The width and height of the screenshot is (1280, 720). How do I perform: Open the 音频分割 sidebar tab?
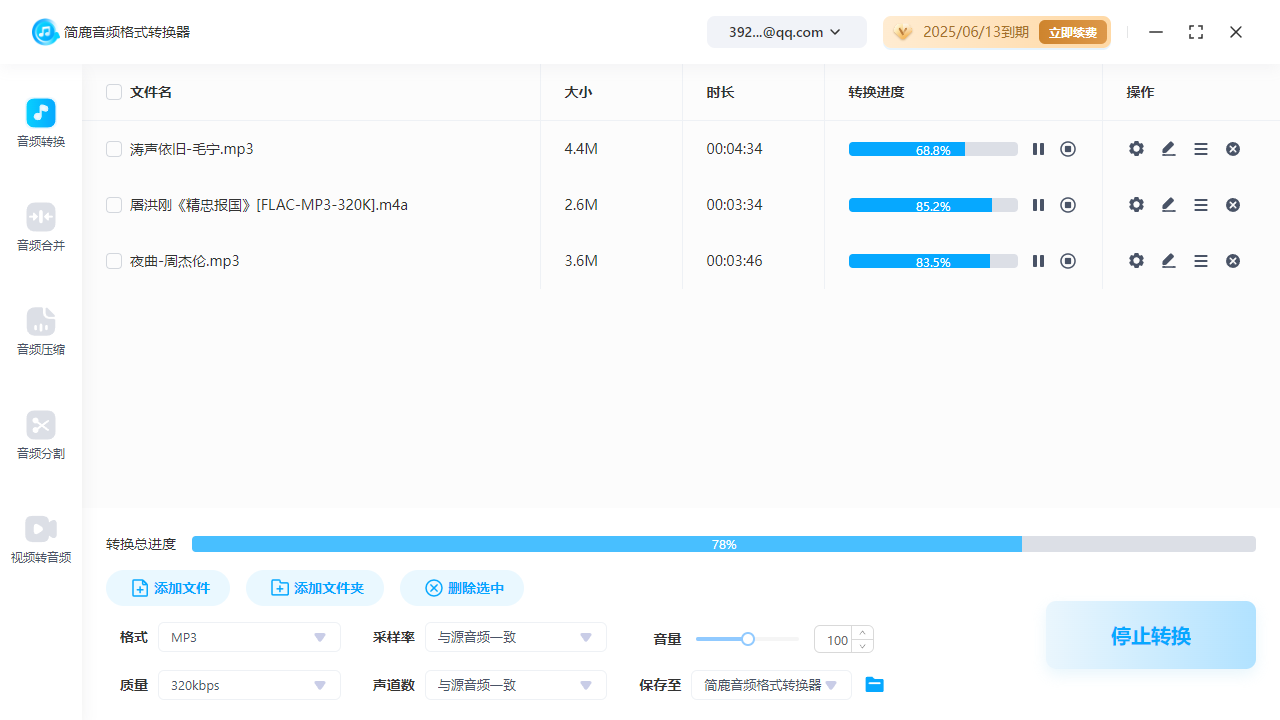(41, 435)
